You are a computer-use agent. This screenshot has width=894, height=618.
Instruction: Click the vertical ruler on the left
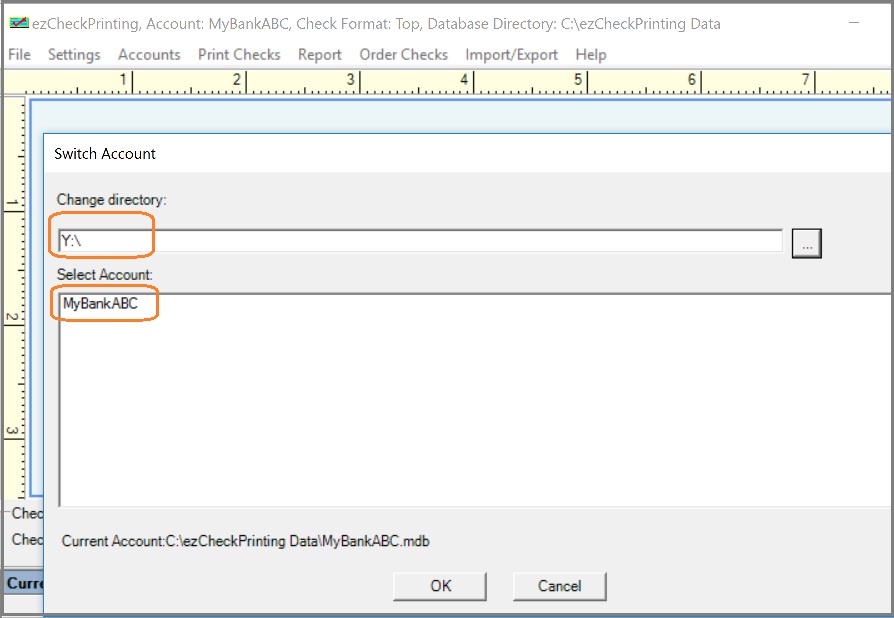(14, 300)
